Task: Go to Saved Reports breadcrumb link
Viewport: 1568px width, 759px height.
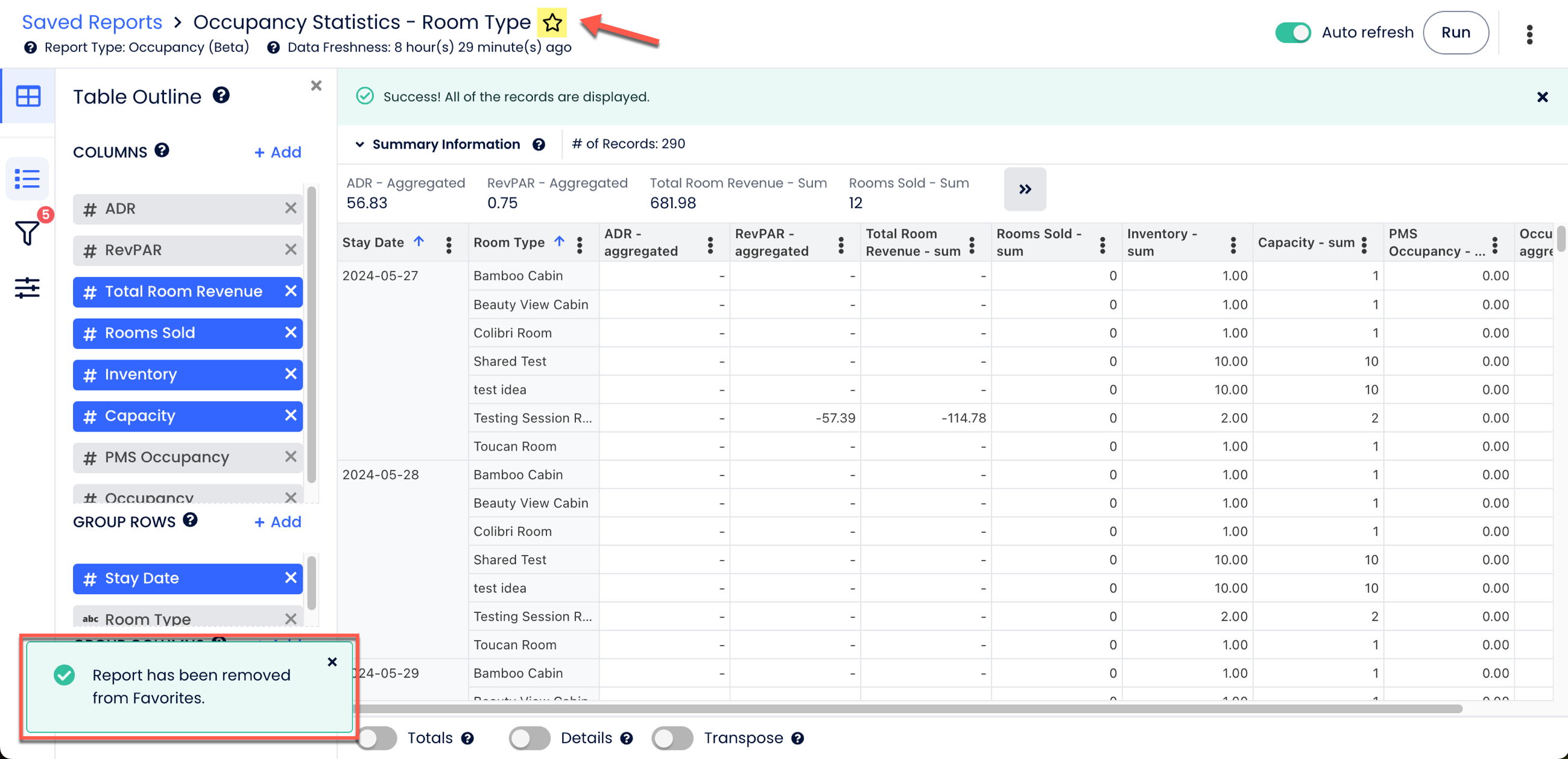Action: pos(92,22)
